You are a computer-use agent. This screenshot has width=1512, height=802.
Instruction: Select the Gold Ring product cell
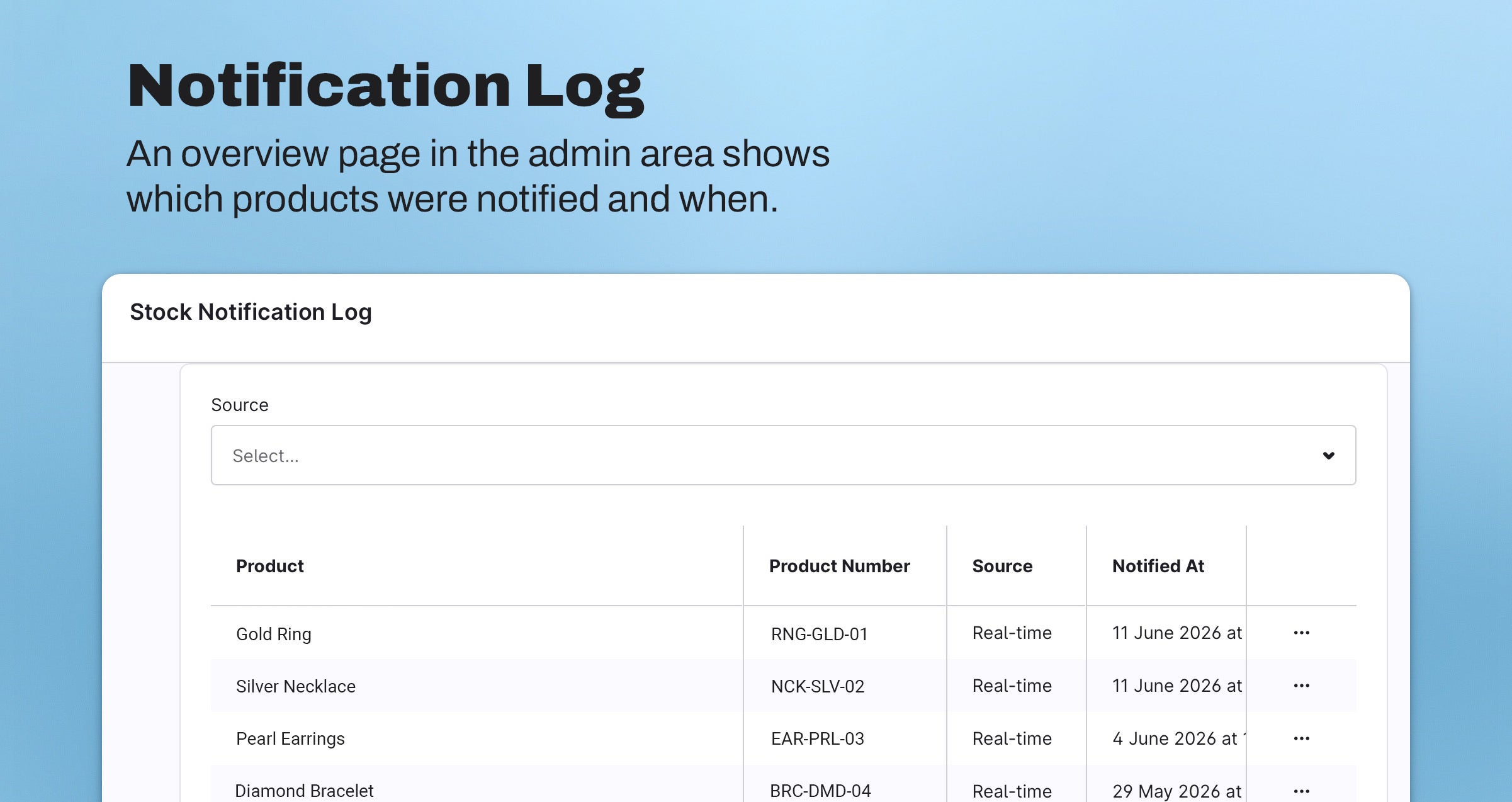tap(274, 634)
